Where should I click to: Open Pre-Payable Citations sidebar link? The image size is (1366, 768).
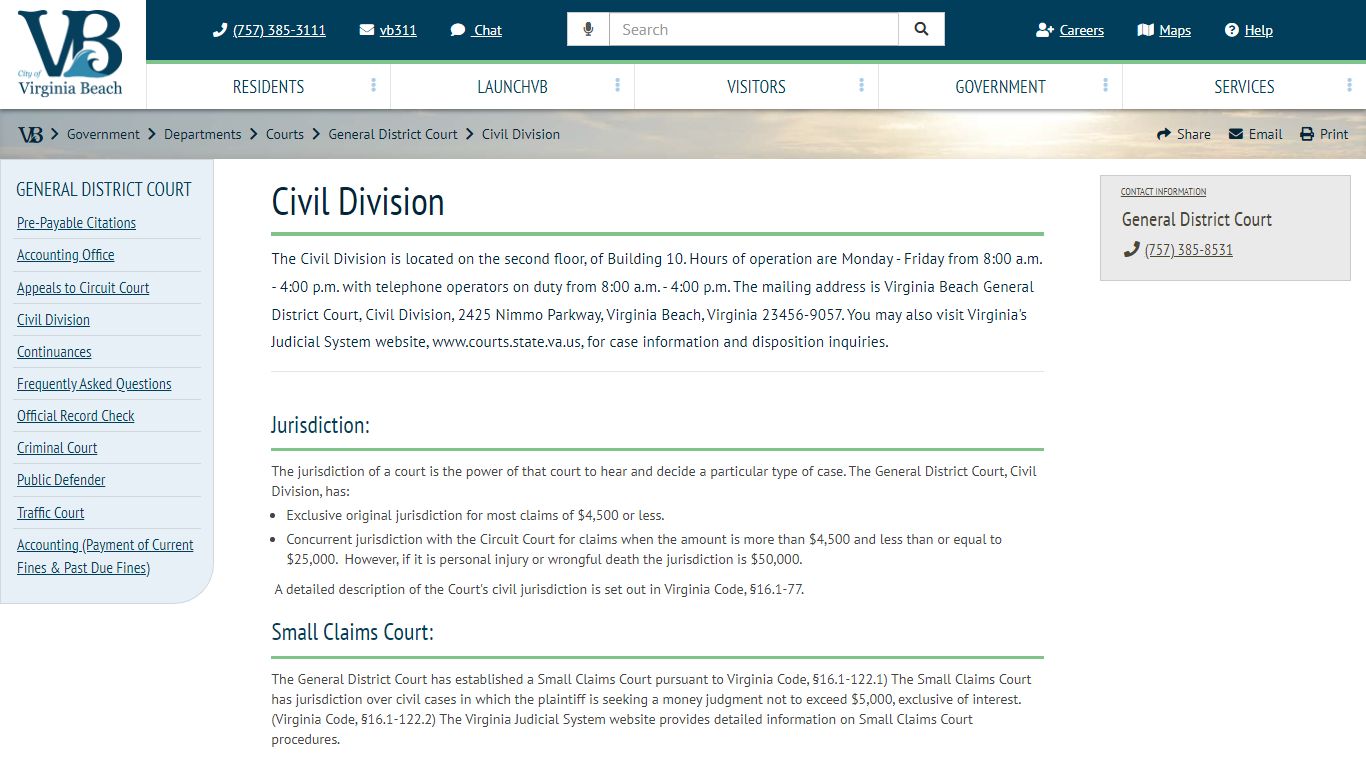[x=76, y=223]
